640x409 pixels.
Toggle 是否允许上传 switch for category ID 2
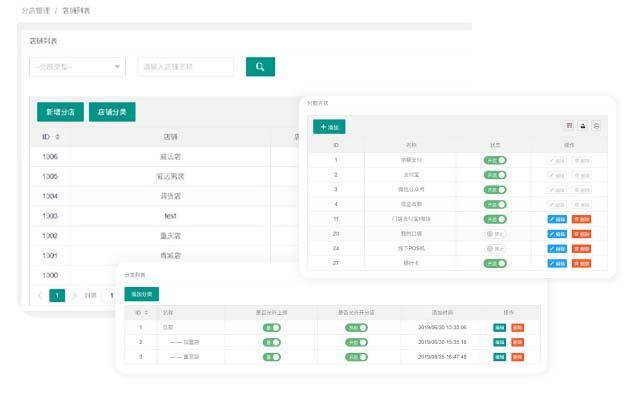pos(270,342)
